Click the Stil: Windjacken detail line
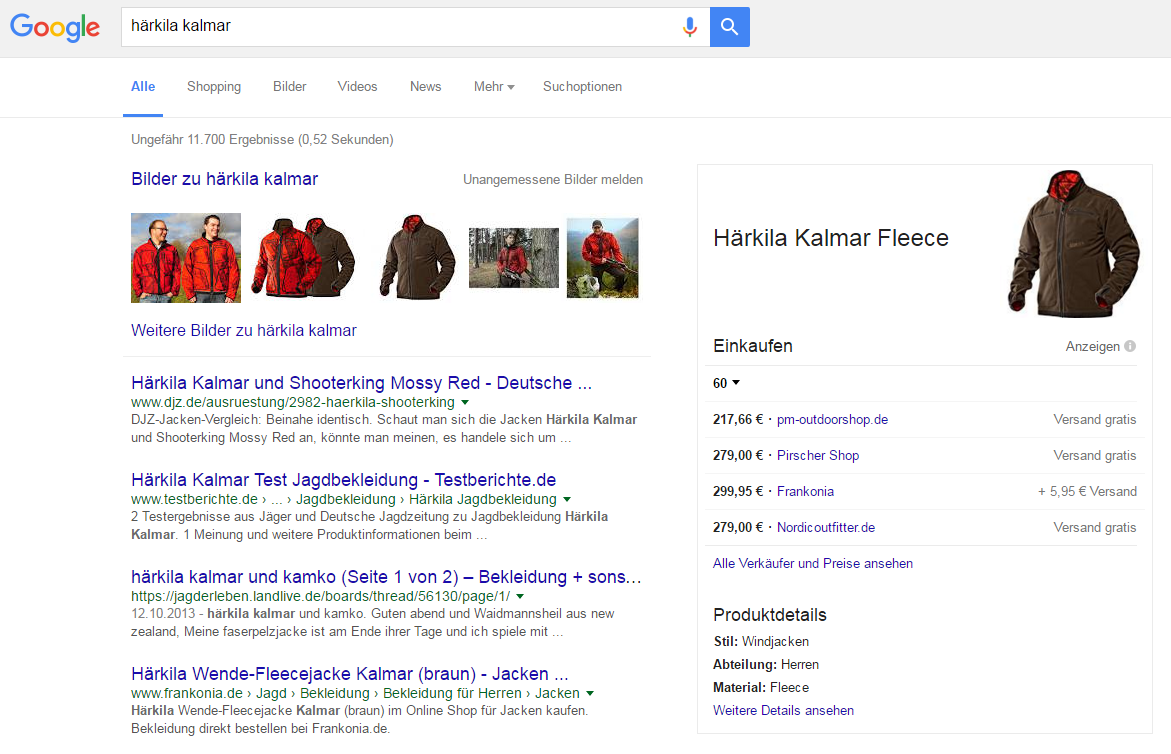Screen dimensions: 1171x754 coord(761,641)
